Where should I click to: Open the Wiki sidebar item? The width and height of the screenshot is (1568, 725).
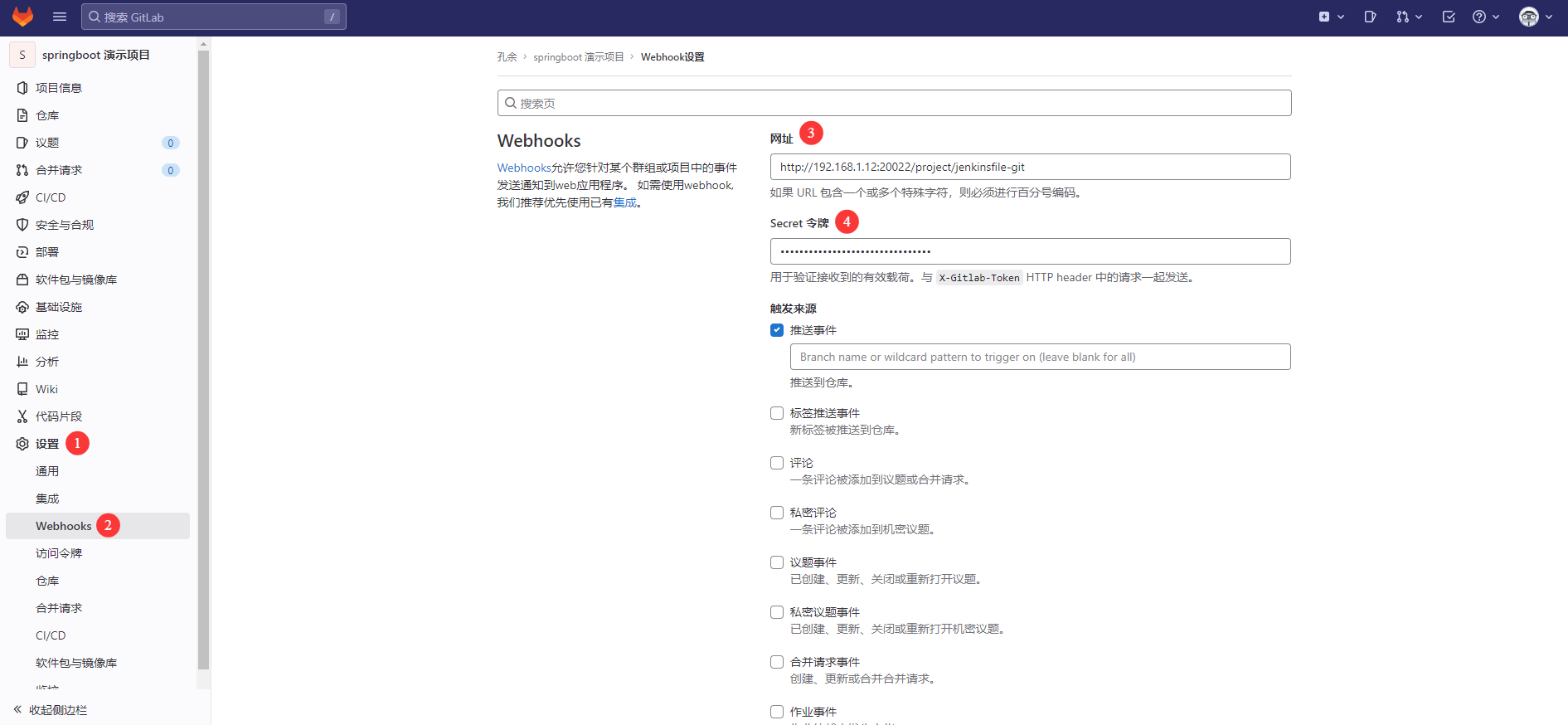click(46, 389)
